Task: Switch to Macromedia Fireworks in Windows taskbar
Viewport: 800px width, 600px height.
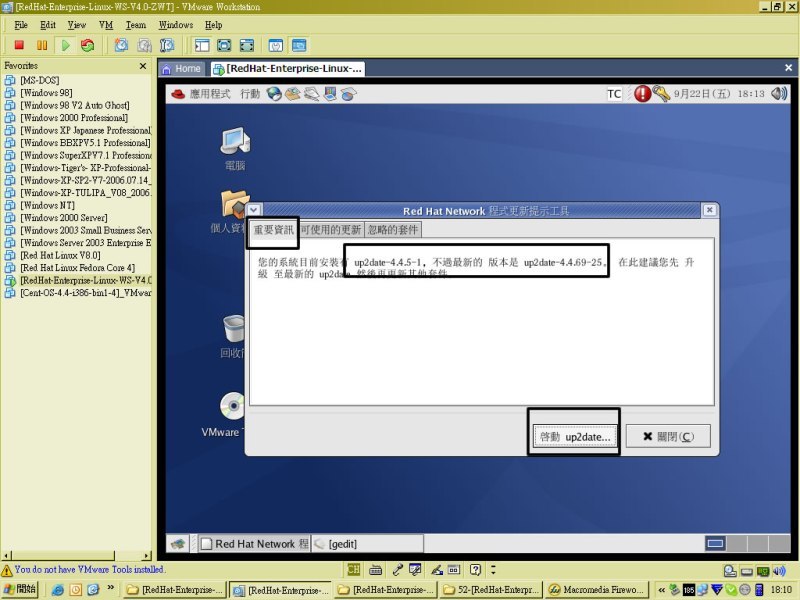Action: coord(595,589)
